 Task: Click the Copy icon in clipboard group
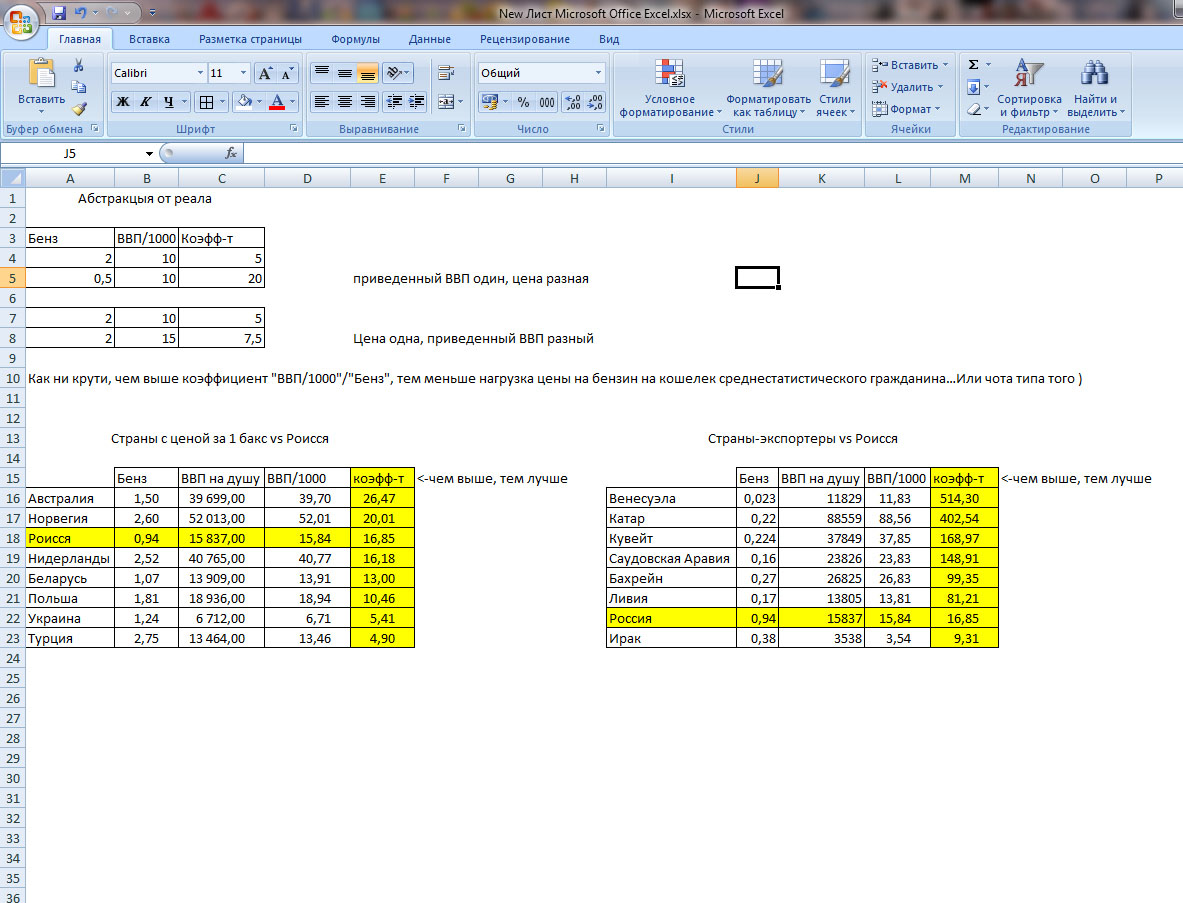click(78, 87)
